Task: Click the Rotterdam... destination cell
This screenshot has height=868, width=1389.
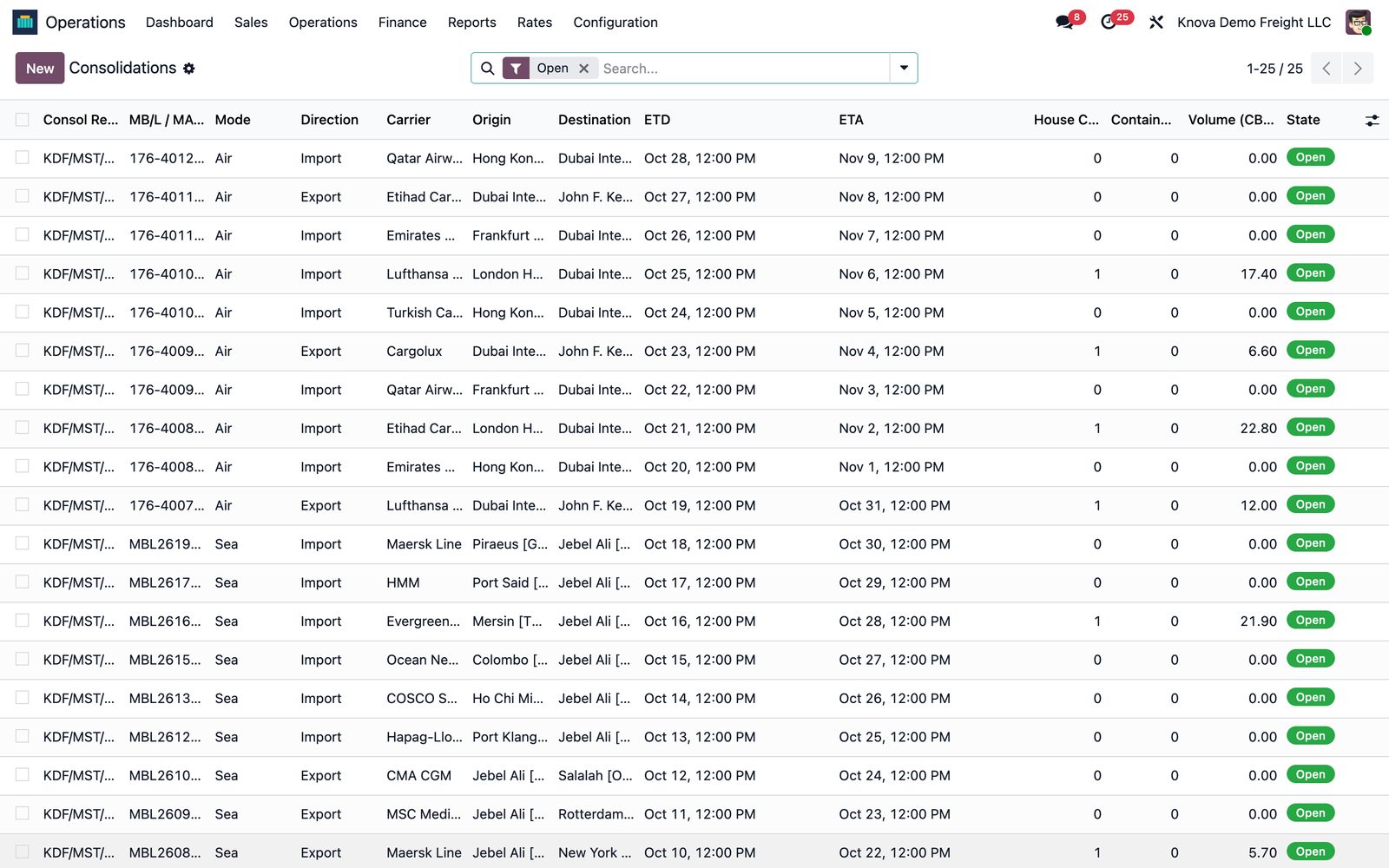Action: pyautogui.click(x=596, y=814)
